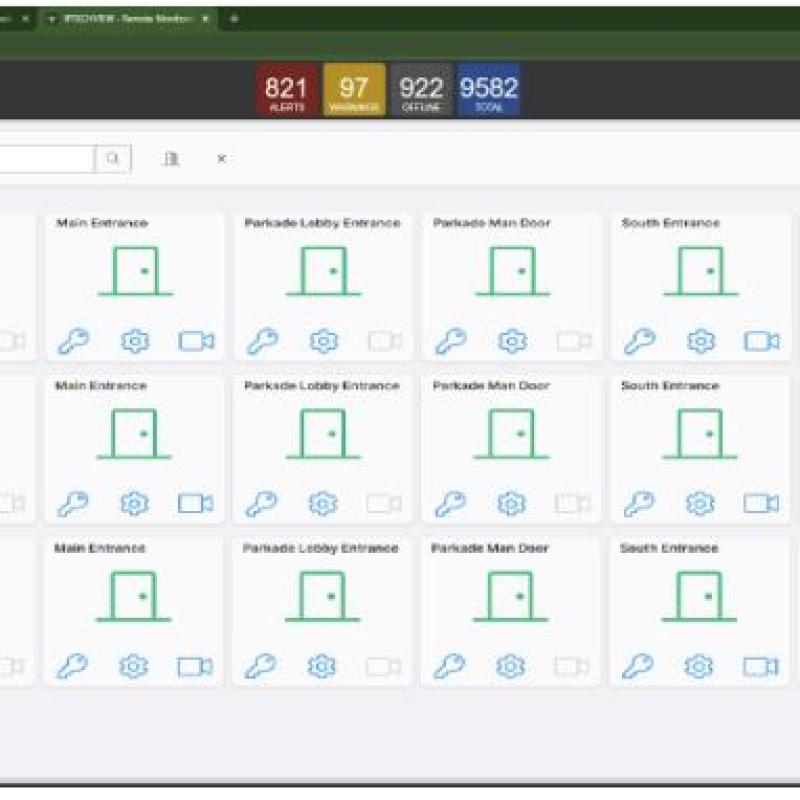Image resolution: width=800 pixels, height=800 pixels.
Task: Open middle-row Main Entrance gear settings
Action: (x=135, y=504)
